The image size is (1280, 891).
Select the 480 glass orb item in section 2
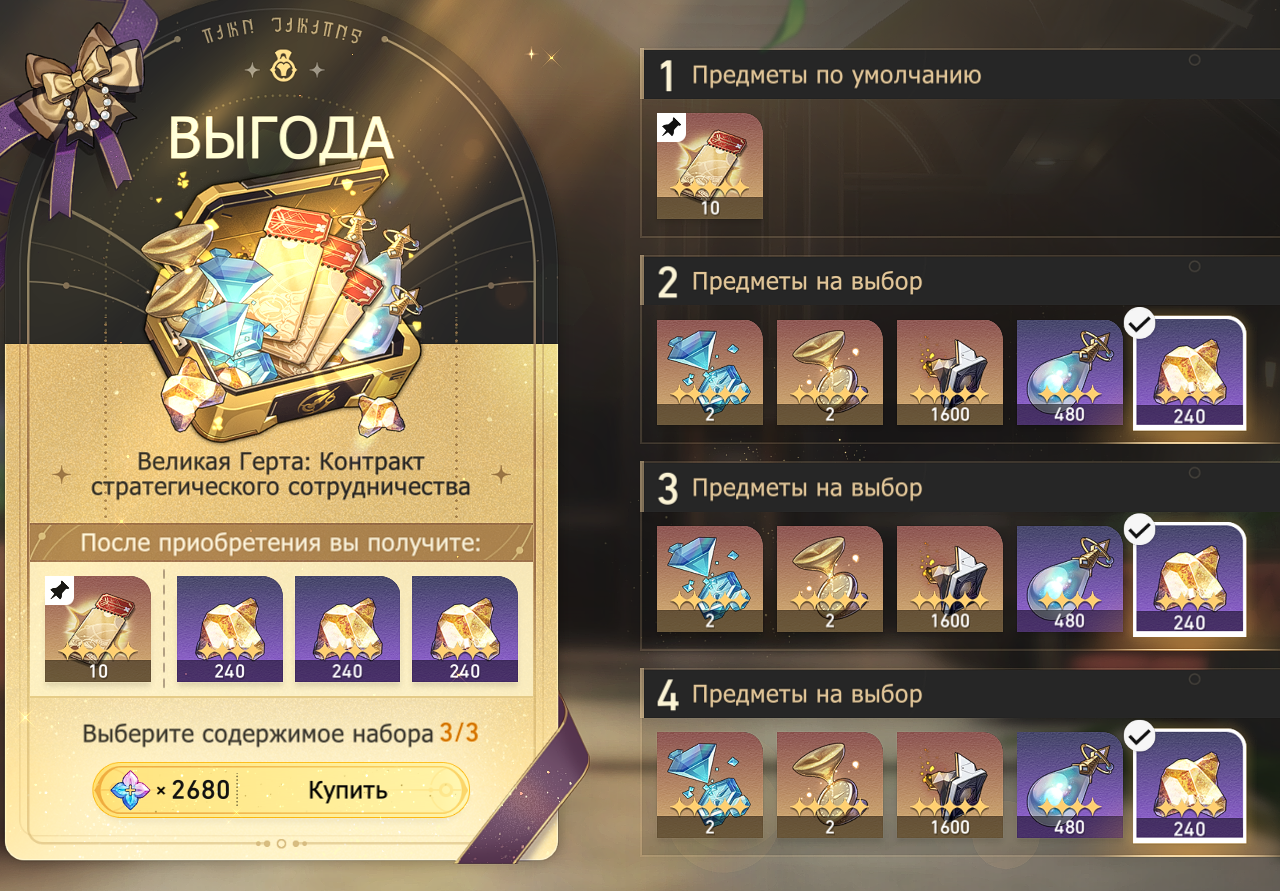(x=1070, y=372)
